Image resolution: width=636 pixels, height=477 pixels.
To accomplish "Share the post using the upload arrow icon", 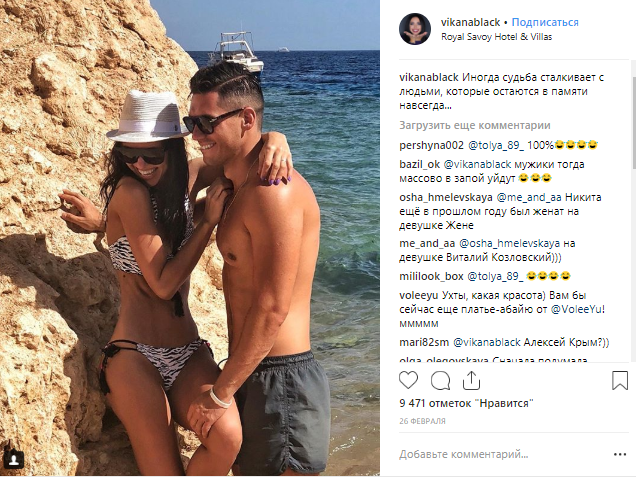I will [471, 380].
